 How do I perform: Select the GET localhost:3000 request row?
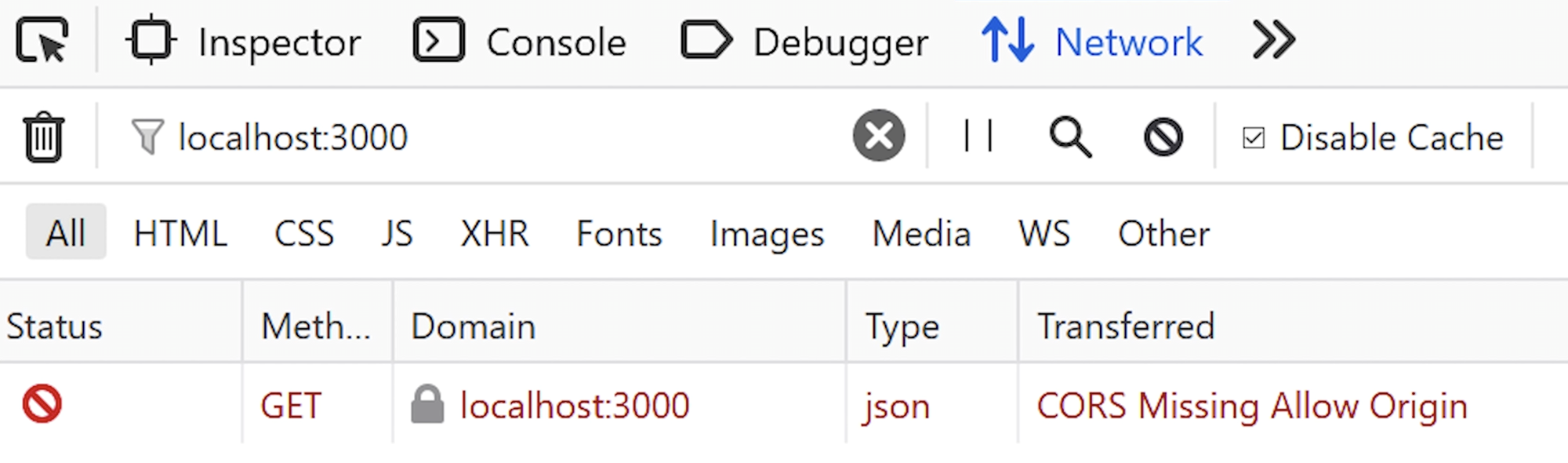pyautogui.click(x=784, y=405)
